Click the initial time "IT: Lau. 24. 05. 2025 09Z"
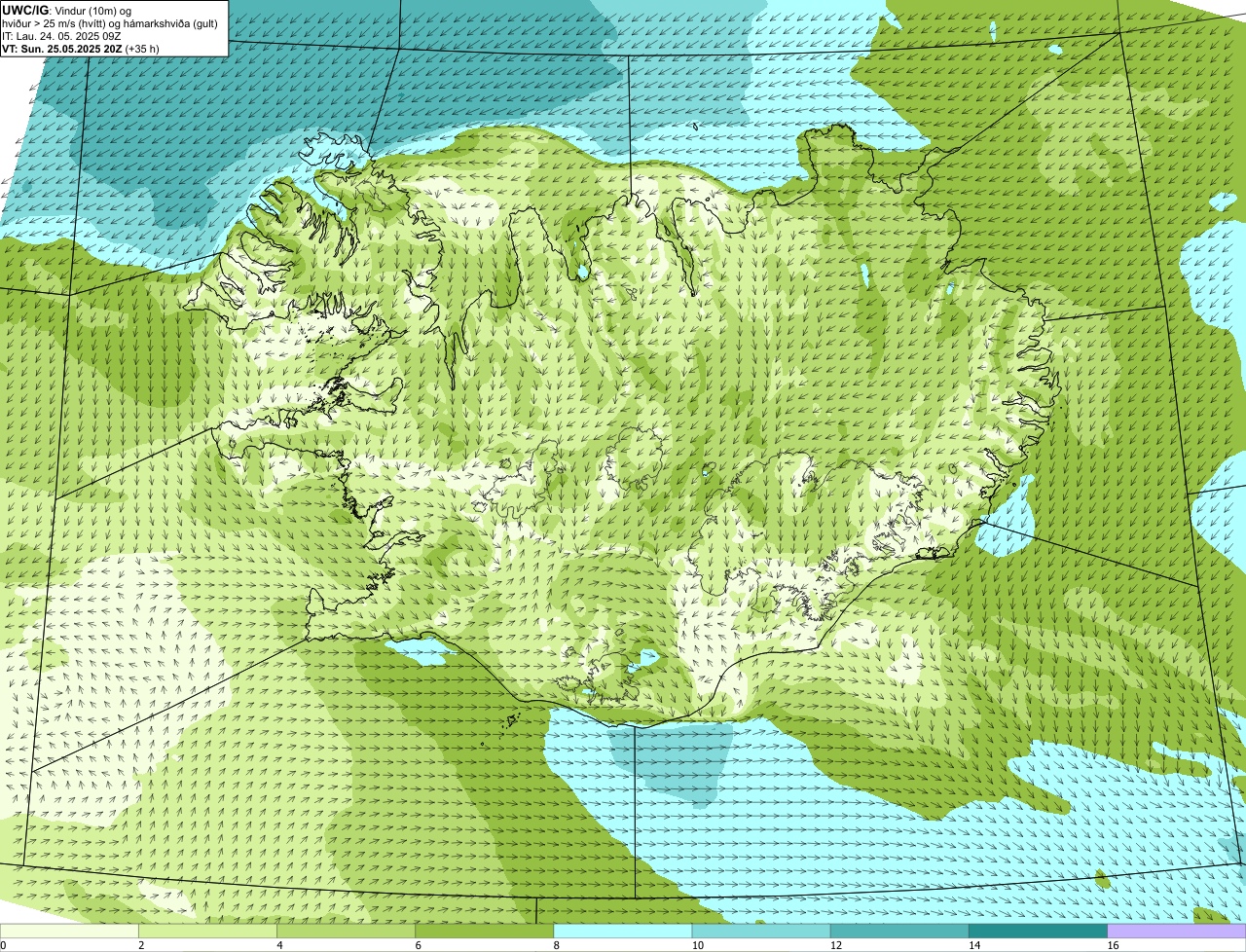Screen dimensions: 1246x952 click(61, 35)
